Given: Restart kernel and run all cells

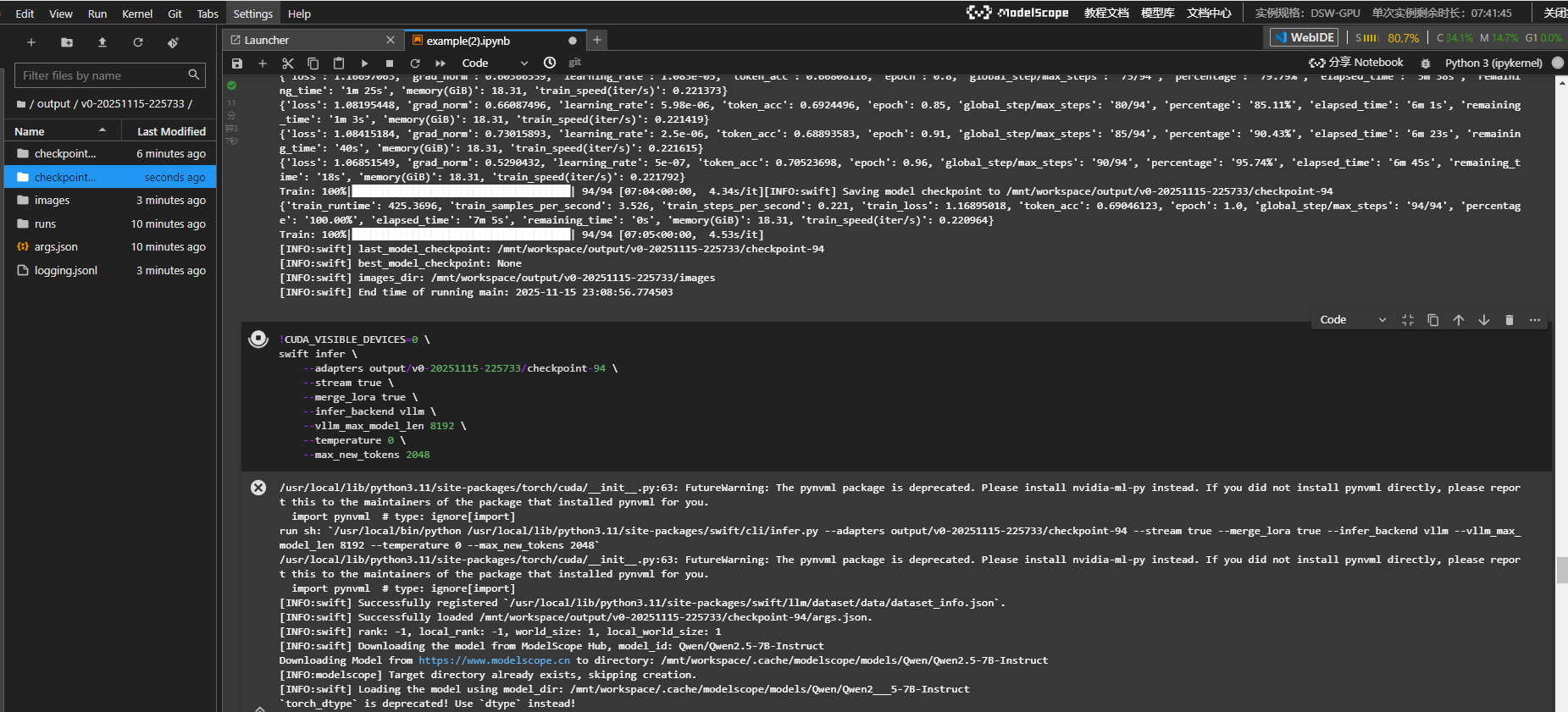Looking at the screenshot, I should 440,63.
